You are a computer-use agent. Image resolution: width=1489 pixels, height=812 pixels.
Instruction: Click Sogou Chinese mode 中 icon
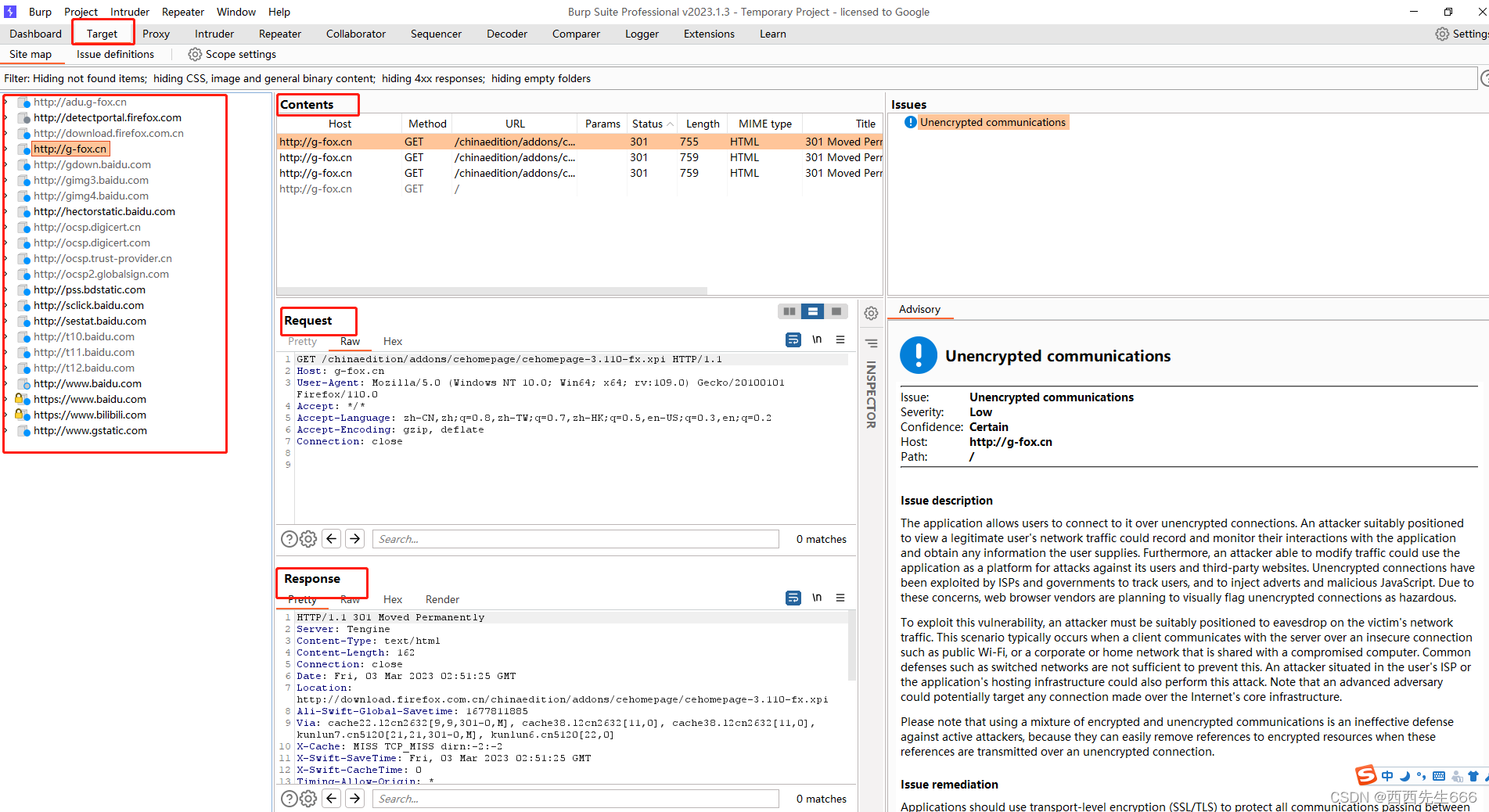(1387, 776)
